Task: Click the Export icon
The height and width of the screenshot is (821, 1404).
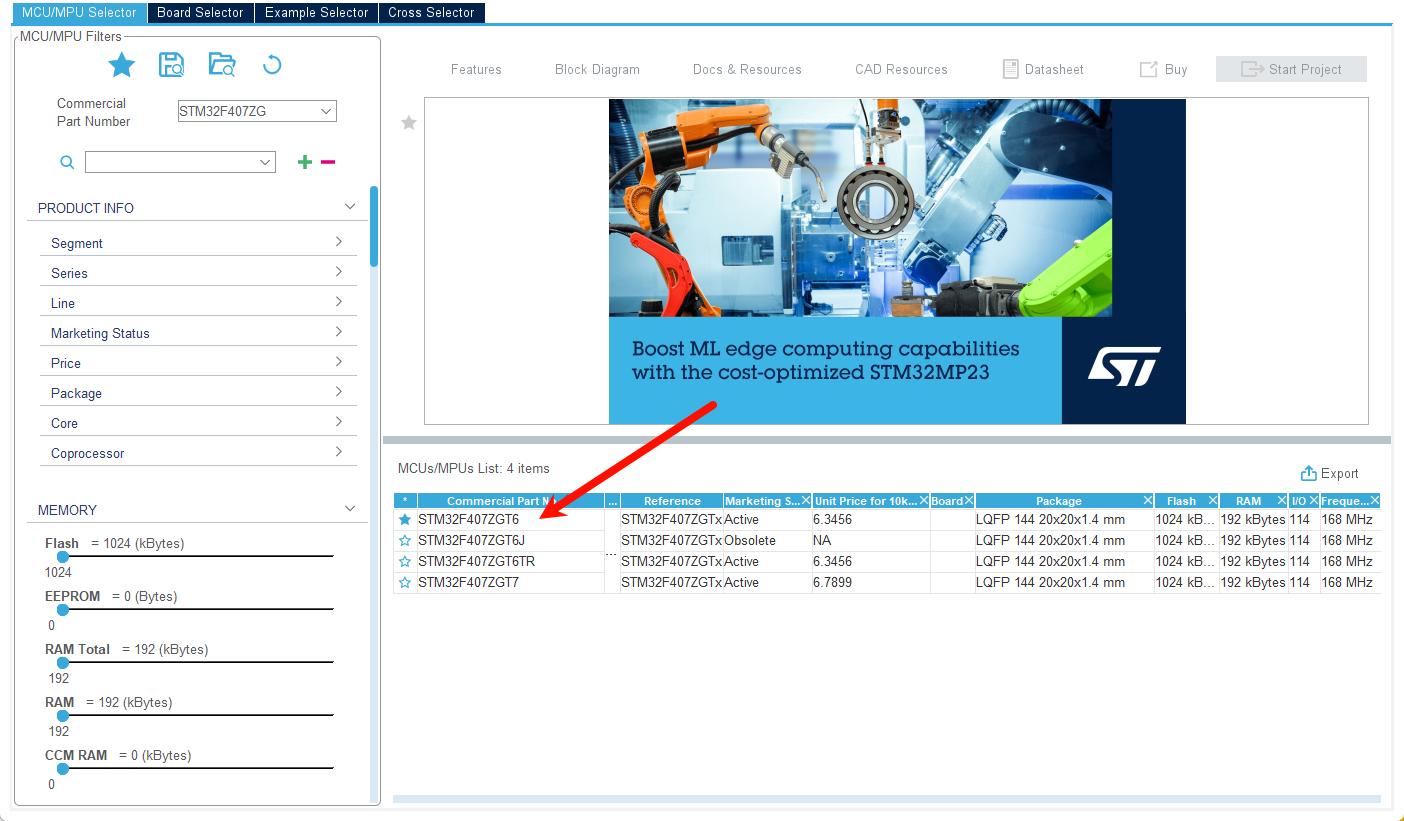Action: (x=1308, y=473)
